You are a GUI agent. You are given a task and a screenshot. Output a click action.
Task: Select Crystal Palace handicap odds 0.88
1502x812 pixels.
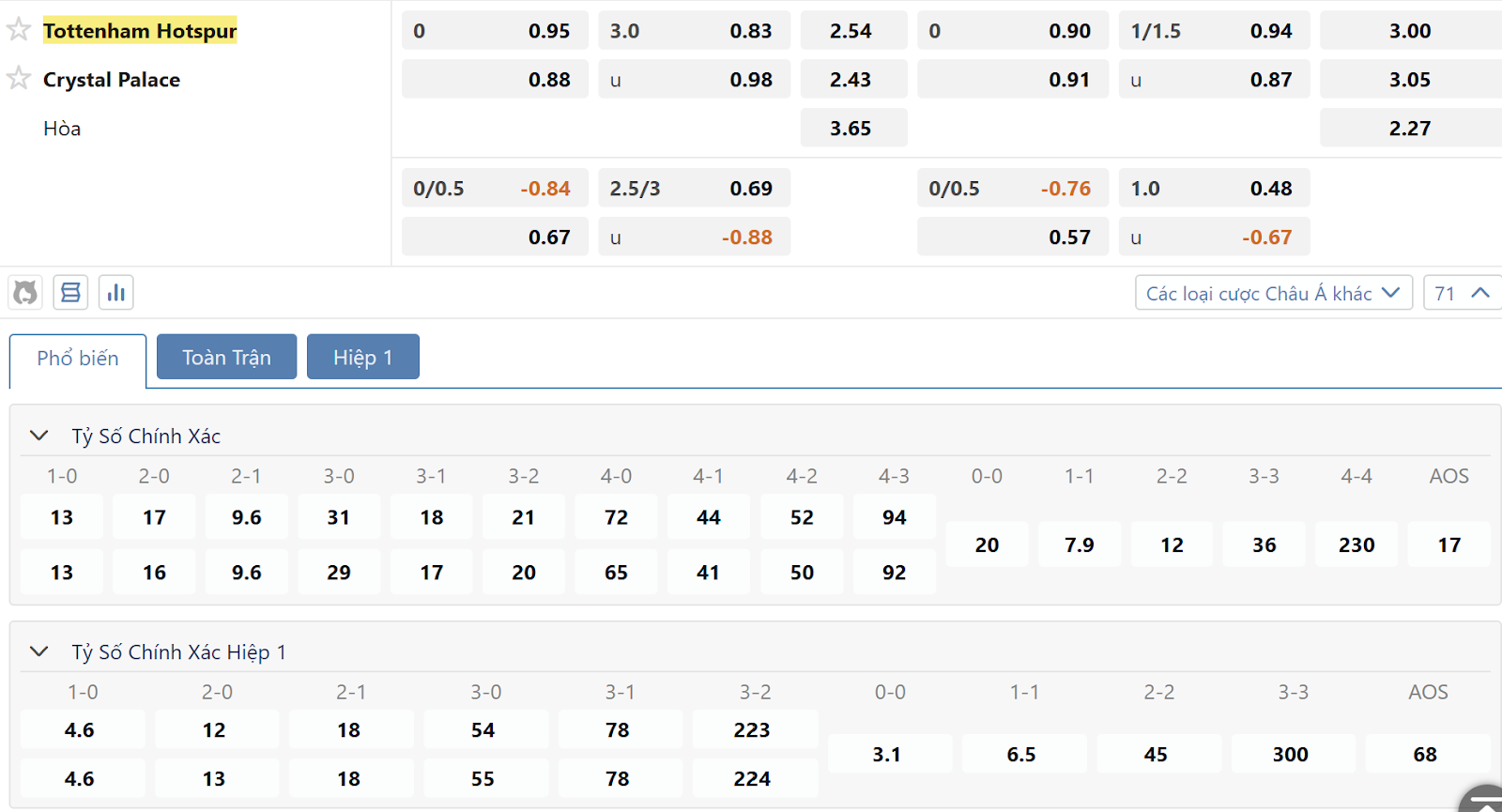(x=495, y=80)
